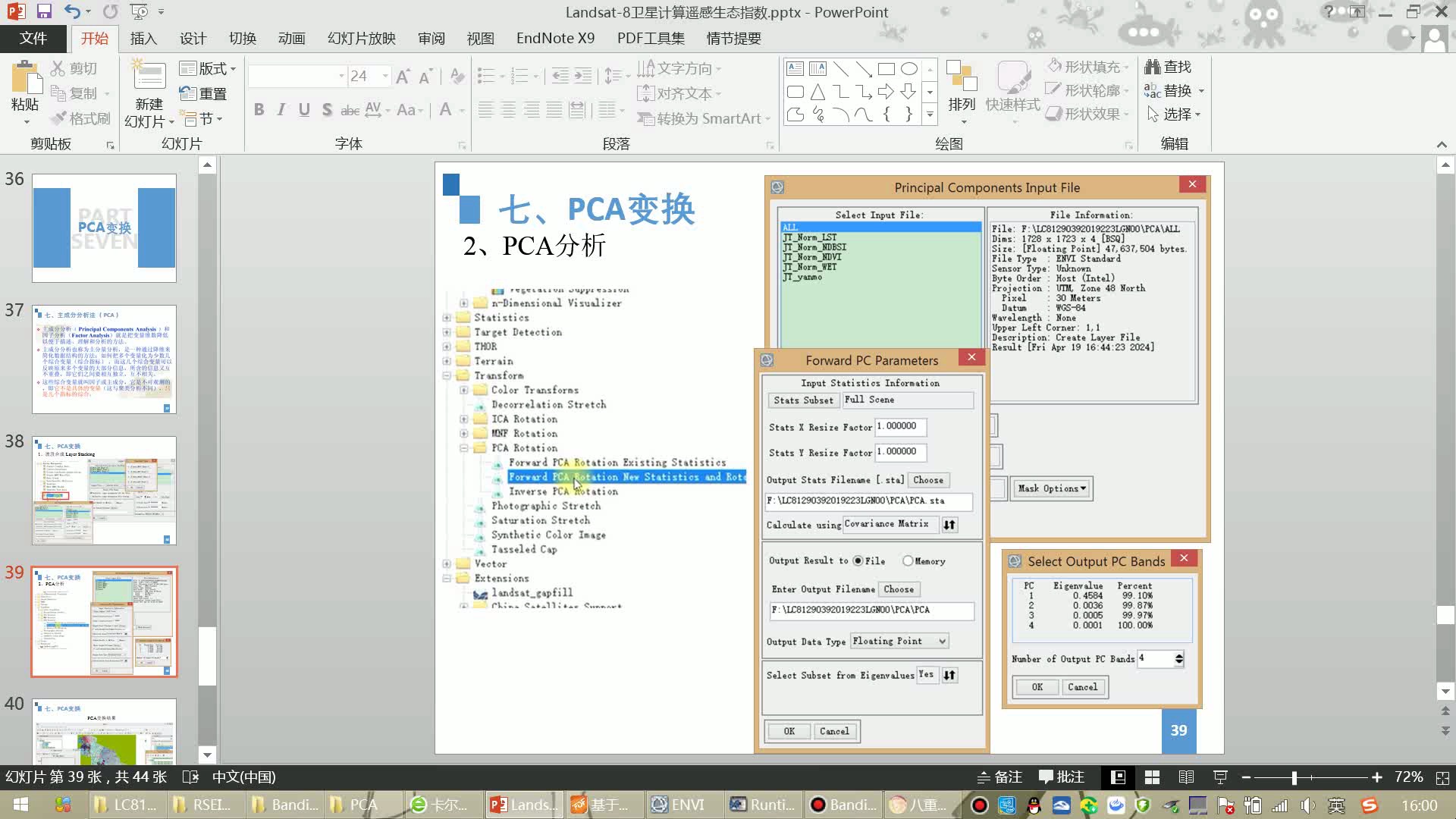Expand the Extensions tree folder

pos(448,578)
